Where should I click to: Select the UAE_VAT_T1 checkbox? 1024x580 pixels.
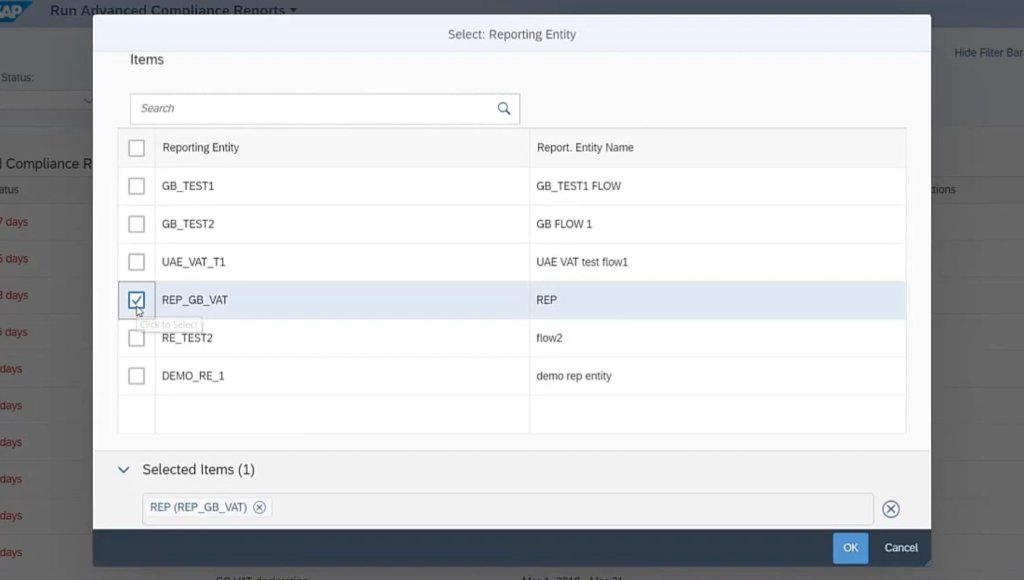[x=137, y=262]
